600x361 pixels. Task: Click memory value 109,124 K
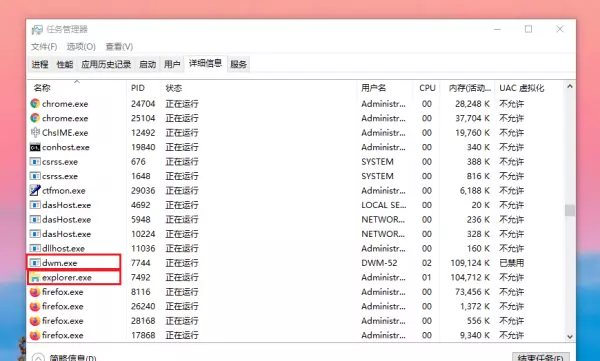(470, 263)
